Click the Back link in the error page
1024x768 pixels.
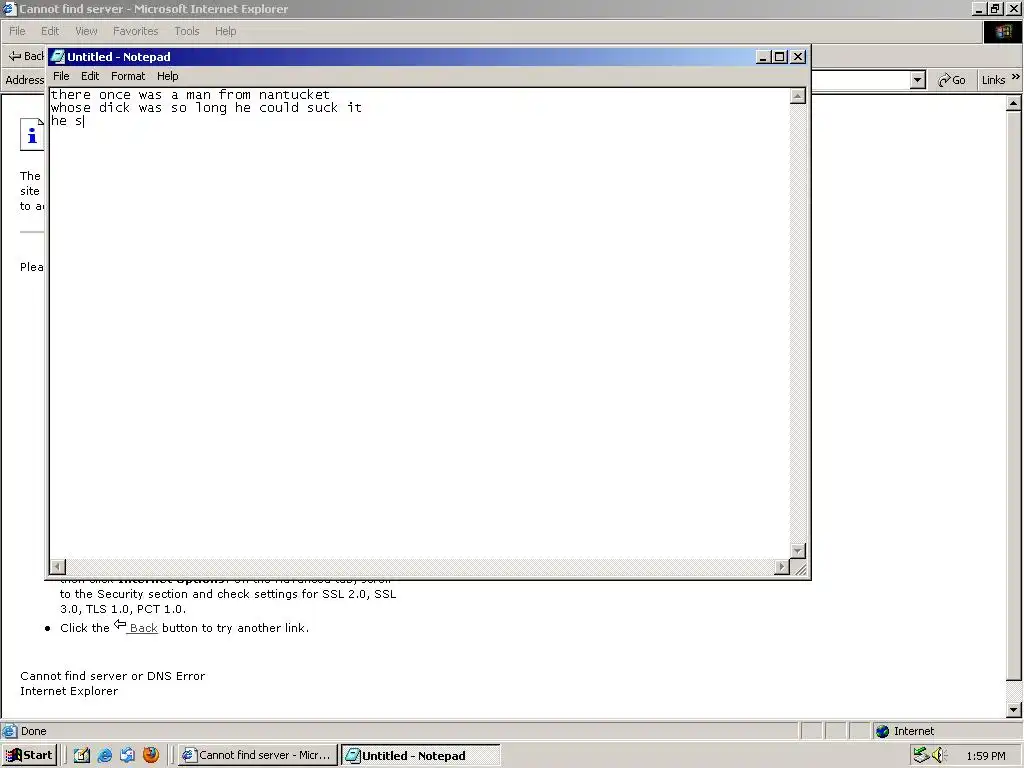143,628
